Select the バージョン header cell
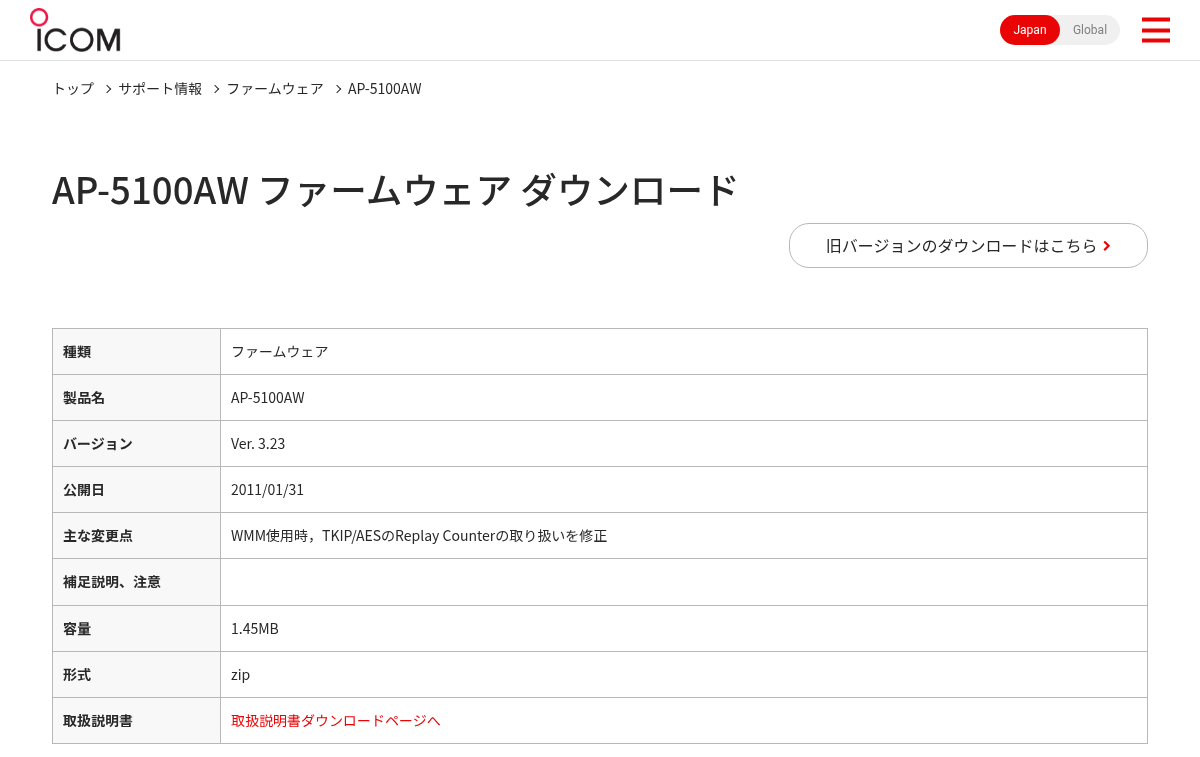 pos(136,443)
